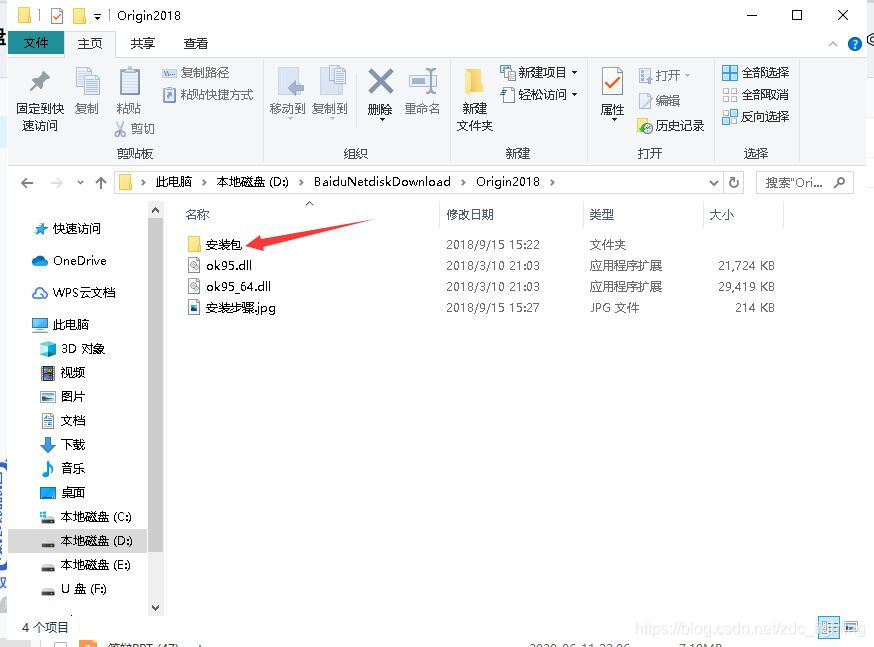The width and height of the screenshot is (874, 647).
Task: Click Select None (全部取消)
Action: click(755, 95)
